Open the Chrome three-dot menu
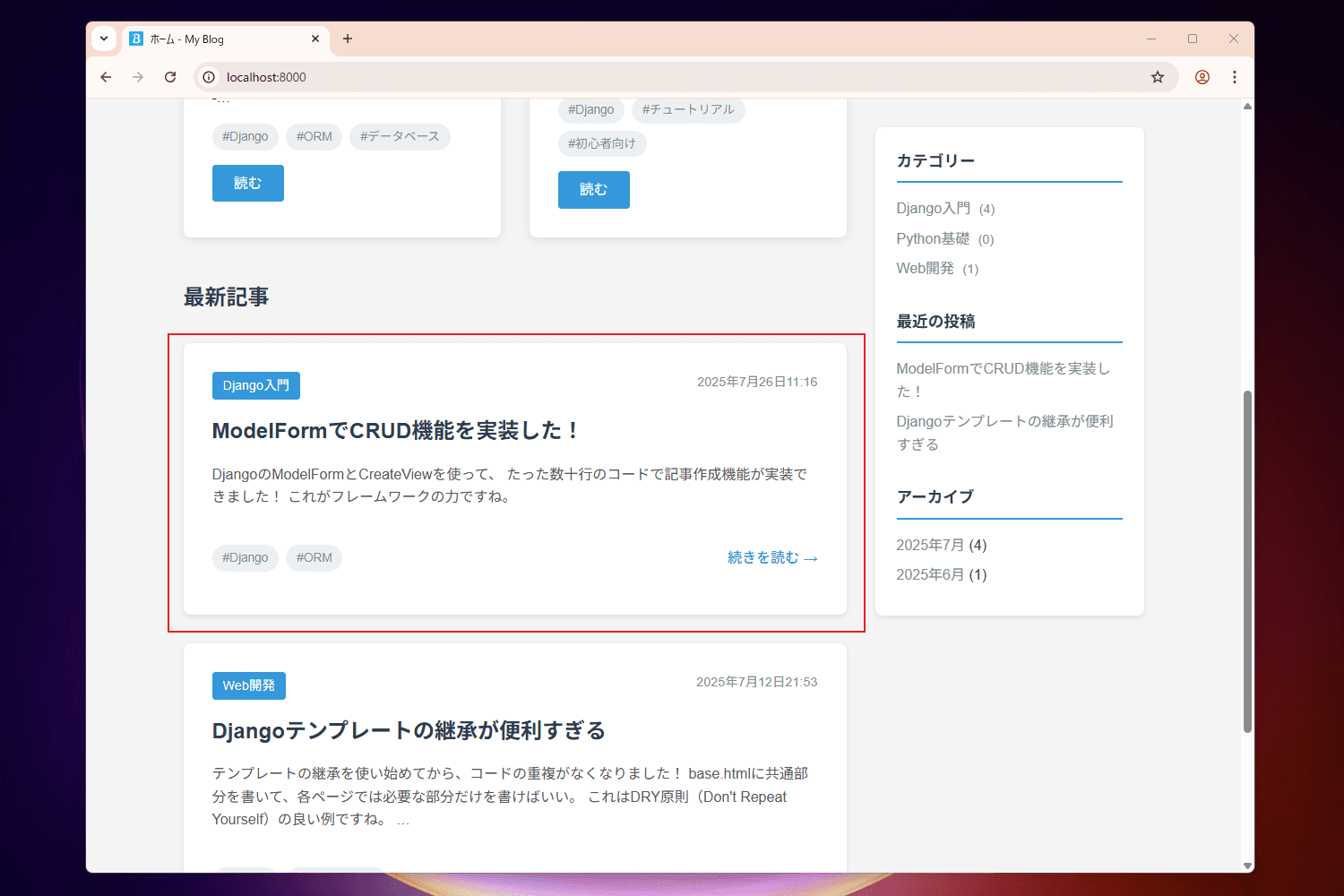This screenshot has width=1344, height=896. click(x=1235, y=77)
